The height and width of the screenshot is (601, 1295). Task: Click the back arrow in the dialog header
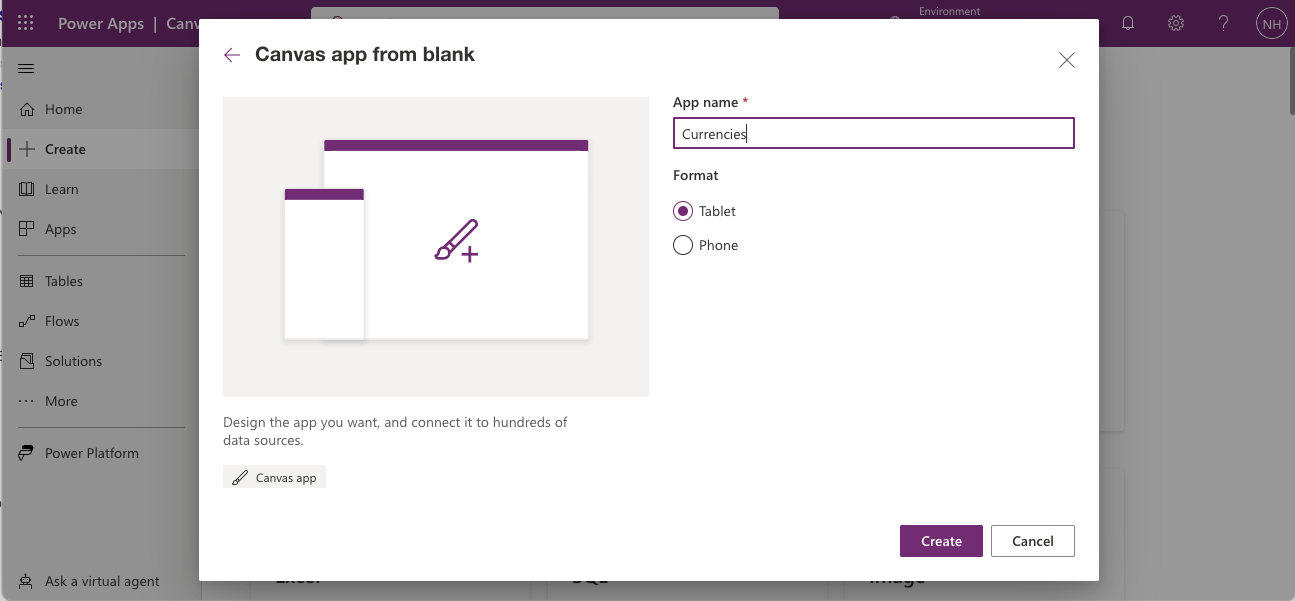[232, 56]
